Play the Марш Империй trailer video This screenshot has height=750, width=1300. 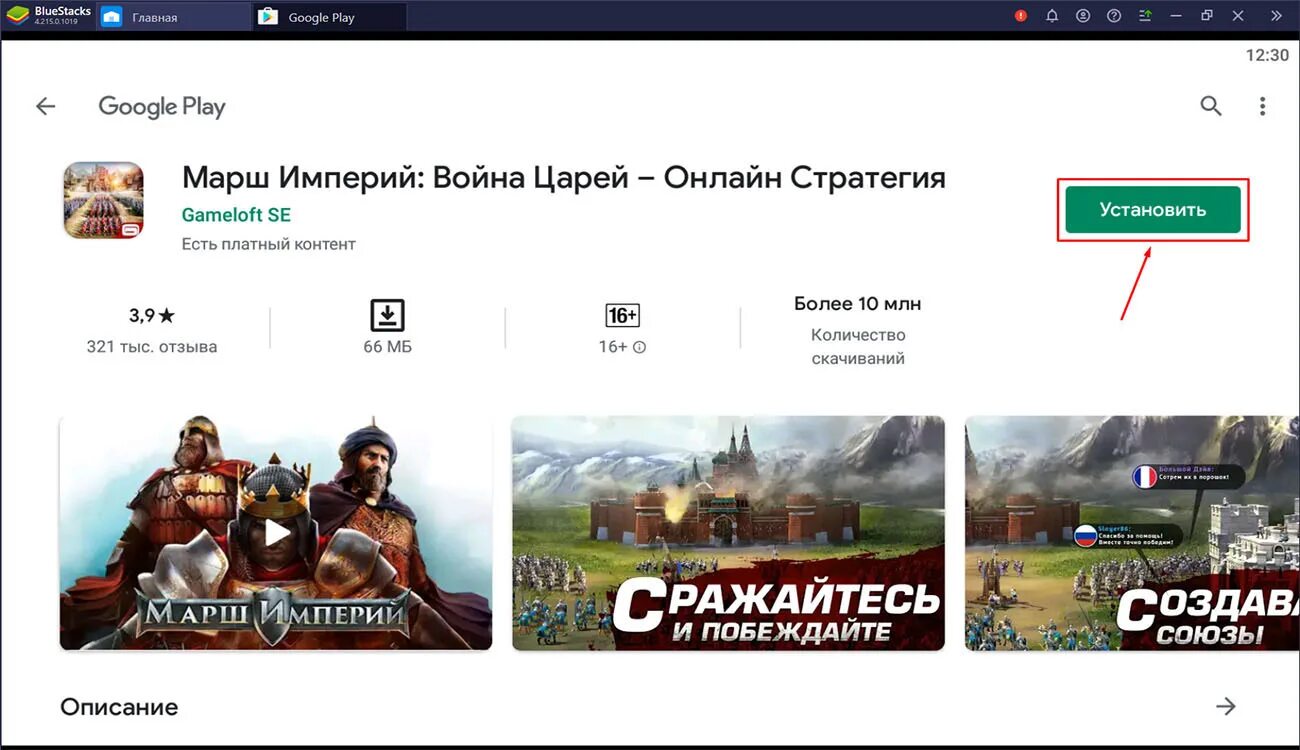tap(276, 533)
